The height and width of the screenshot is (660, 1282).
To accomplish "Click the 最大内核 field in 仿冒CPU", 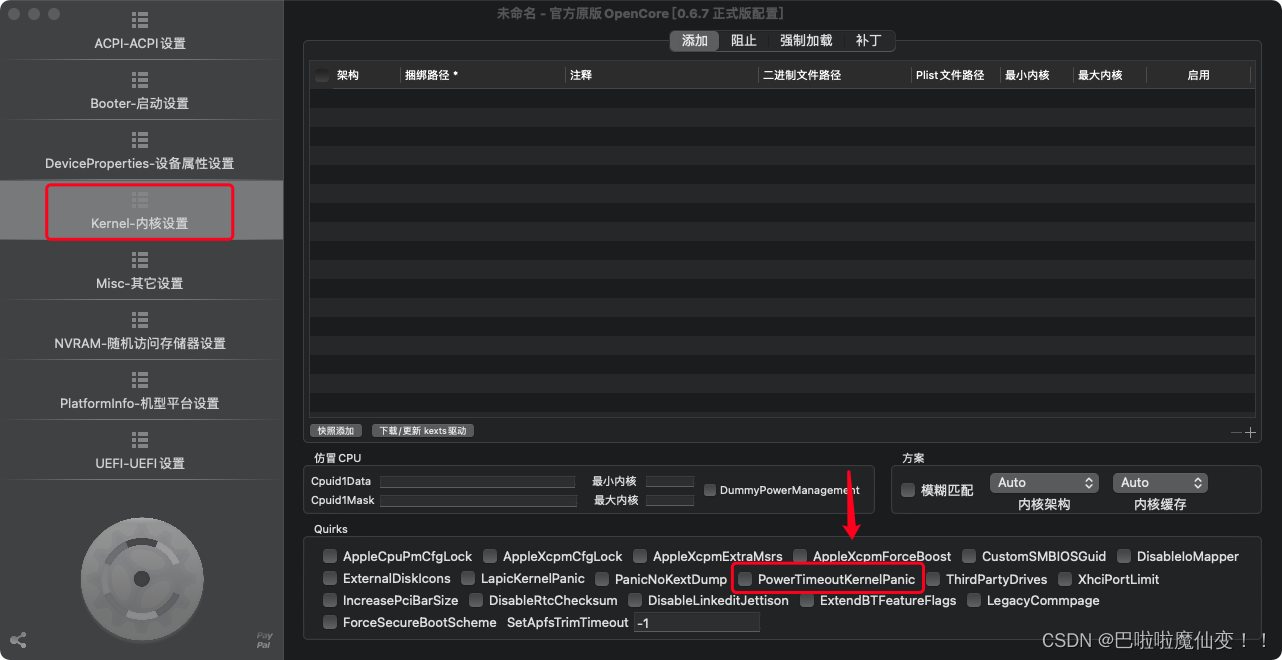I will (x=670, y=500).
